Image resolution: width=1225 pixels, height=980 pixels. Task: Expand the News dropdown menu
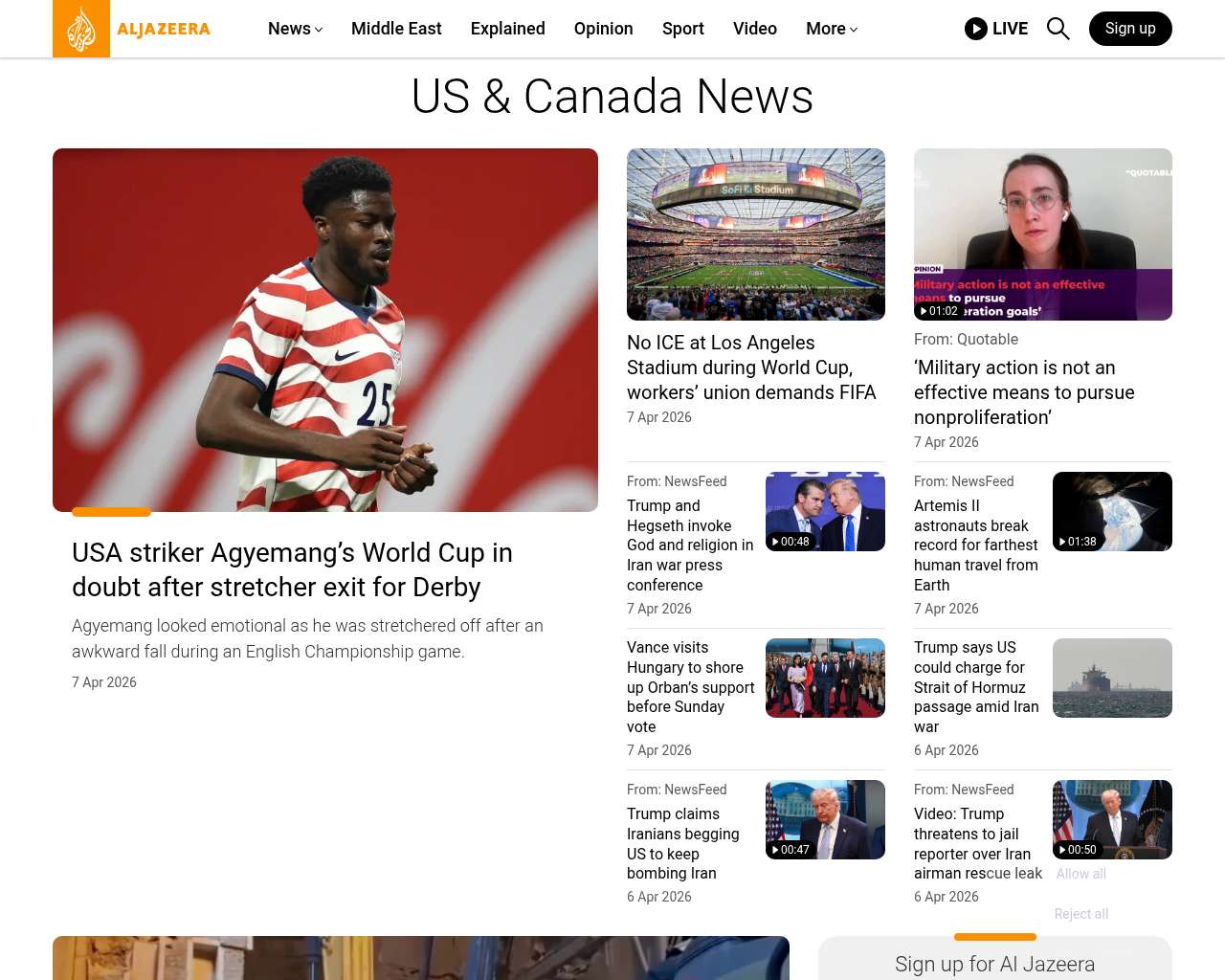point(295,29)
